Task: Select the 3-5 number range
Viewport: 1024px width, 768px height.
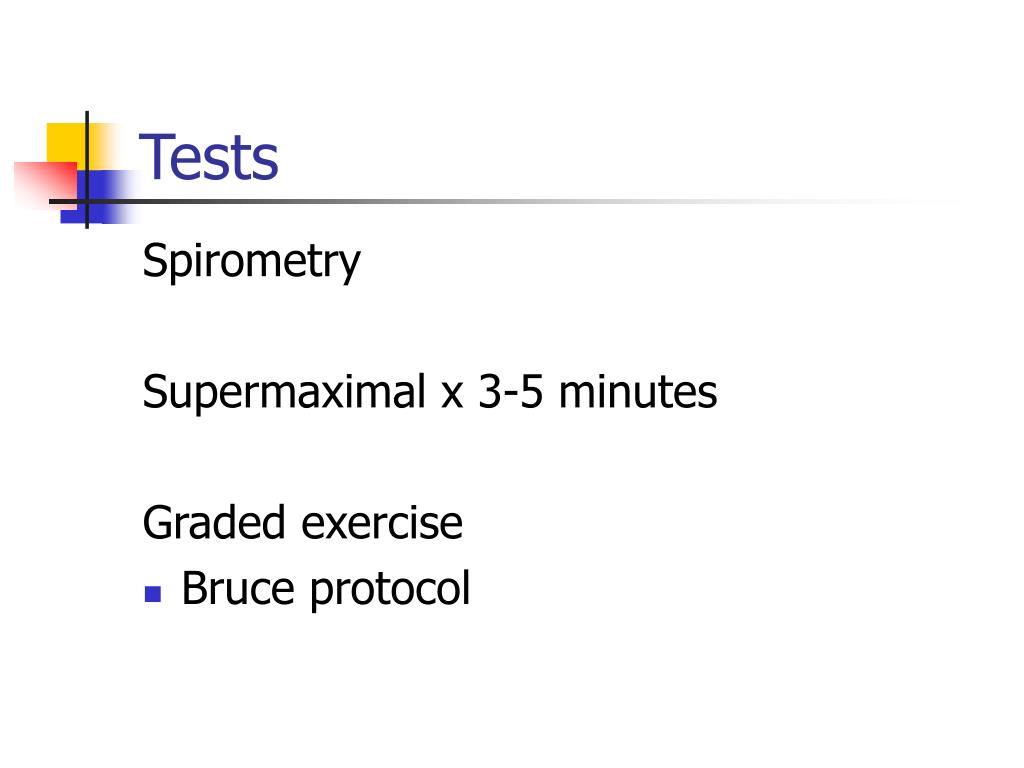Action: (511, 392)
